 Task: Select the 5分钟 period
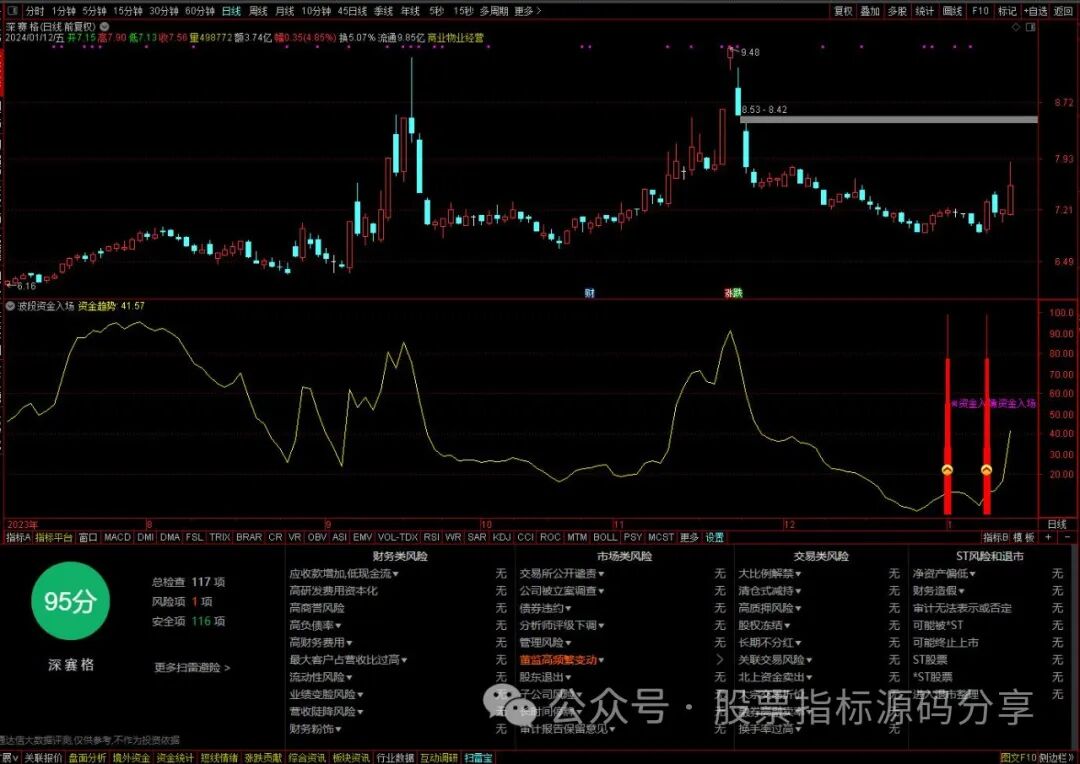pos(94,11)
